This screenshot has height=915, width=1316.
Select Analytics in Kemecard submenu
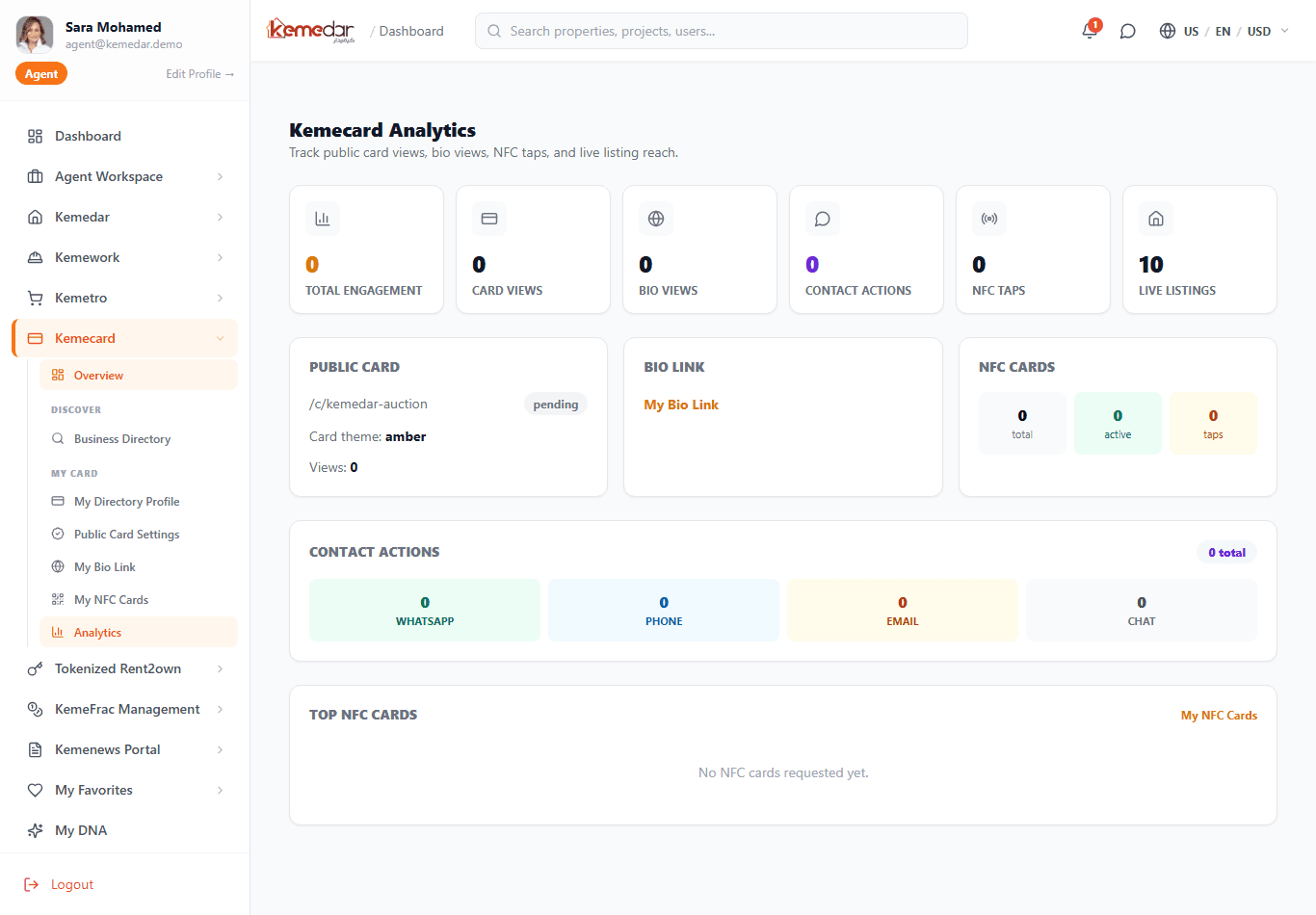[139, 633]
